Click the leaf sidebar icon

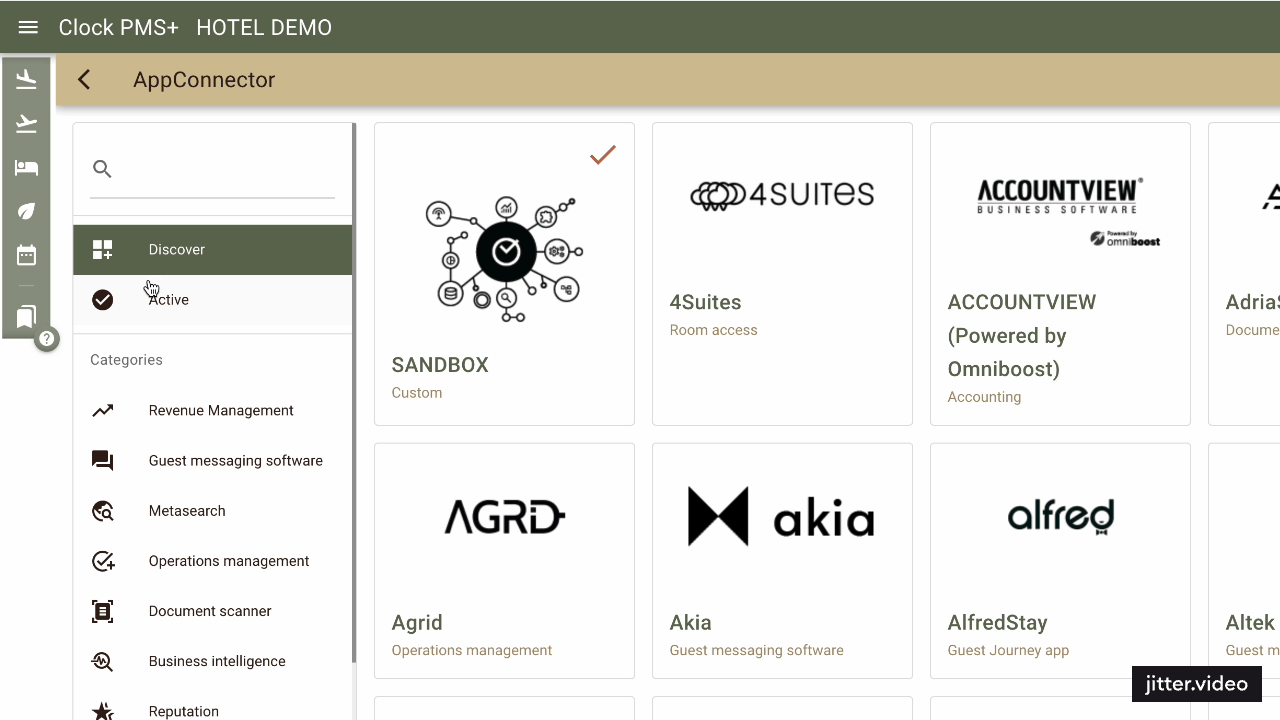coord(26,211)
